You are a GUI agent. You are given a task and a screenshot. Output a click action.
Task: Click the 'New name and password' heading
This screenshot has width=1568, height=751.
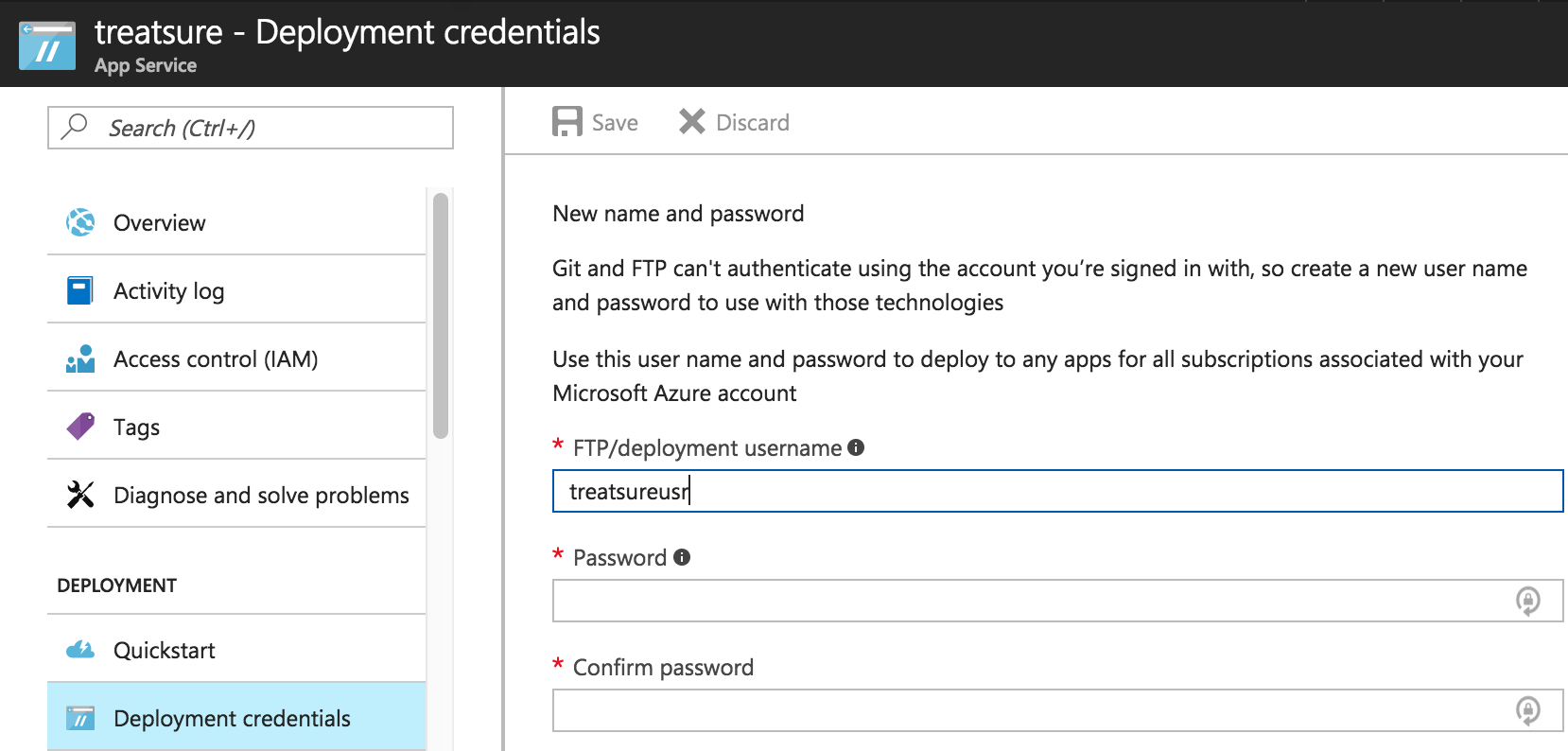[x=678, y=214]
